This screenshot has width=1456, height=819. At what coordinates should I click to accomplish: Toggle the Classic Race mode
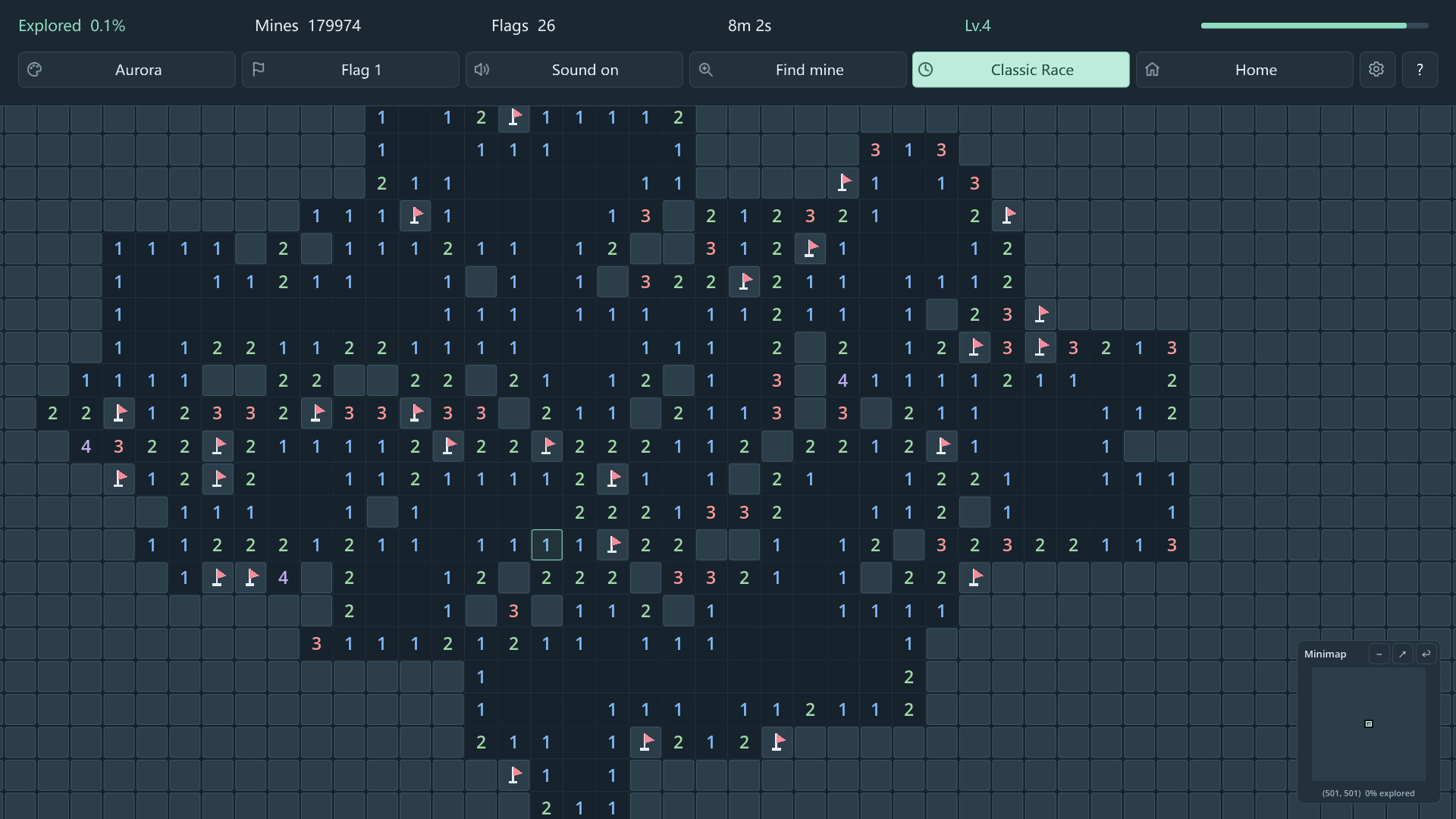[1021, 70]
